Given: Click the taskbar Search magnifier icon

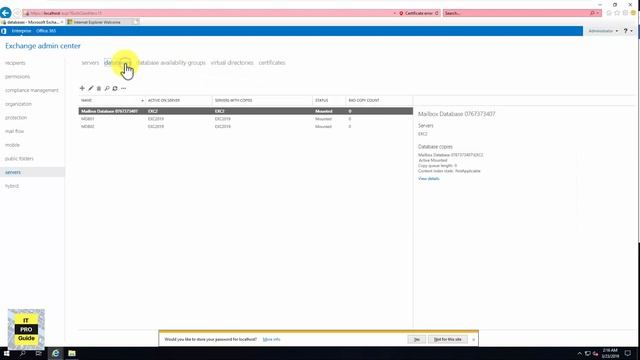Looking at the screenshot, I should (22, 353).
